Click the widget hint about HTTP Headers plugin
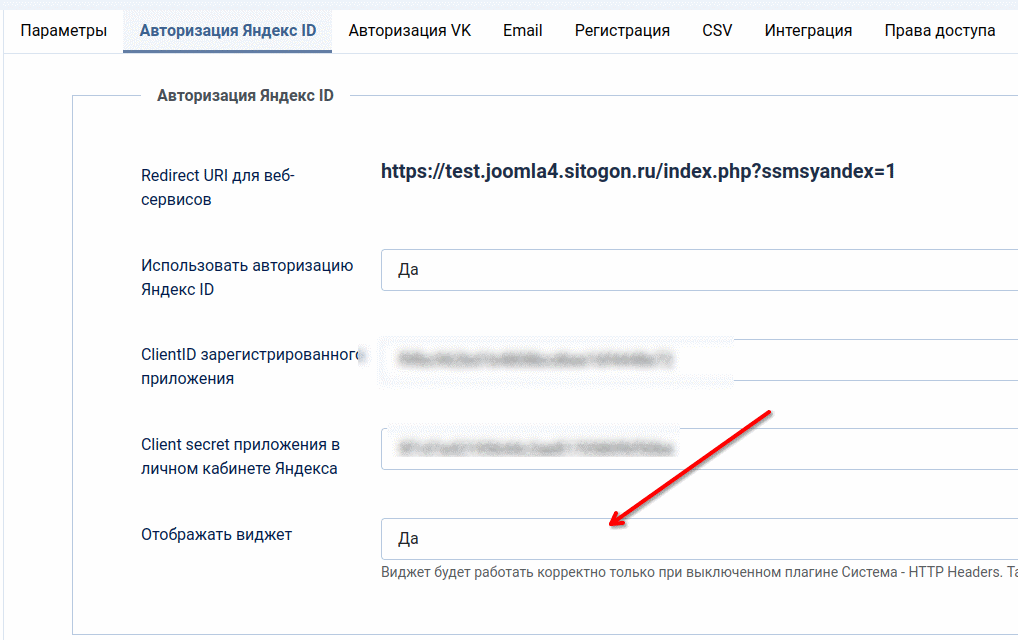This screenshot has height=640, width=1018. pyautogui.click(x=699, y=572)
